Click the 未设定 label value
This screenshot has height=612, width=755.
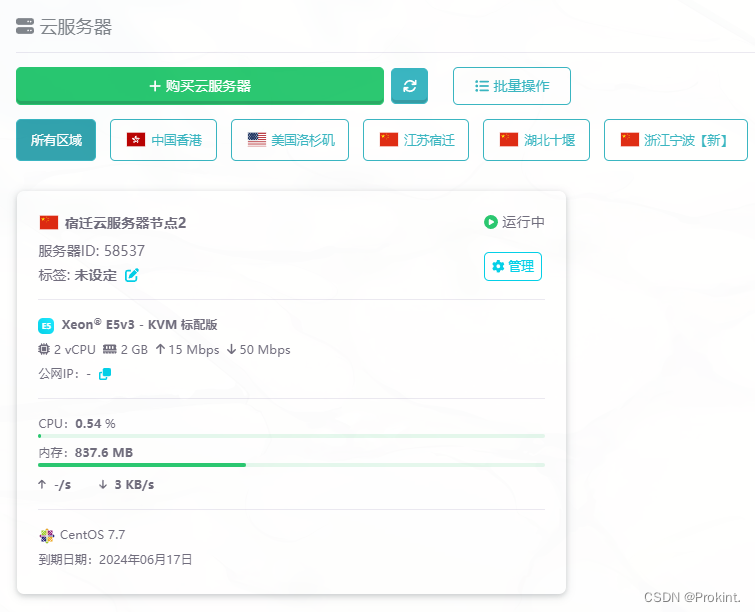(x=95, y=275)
